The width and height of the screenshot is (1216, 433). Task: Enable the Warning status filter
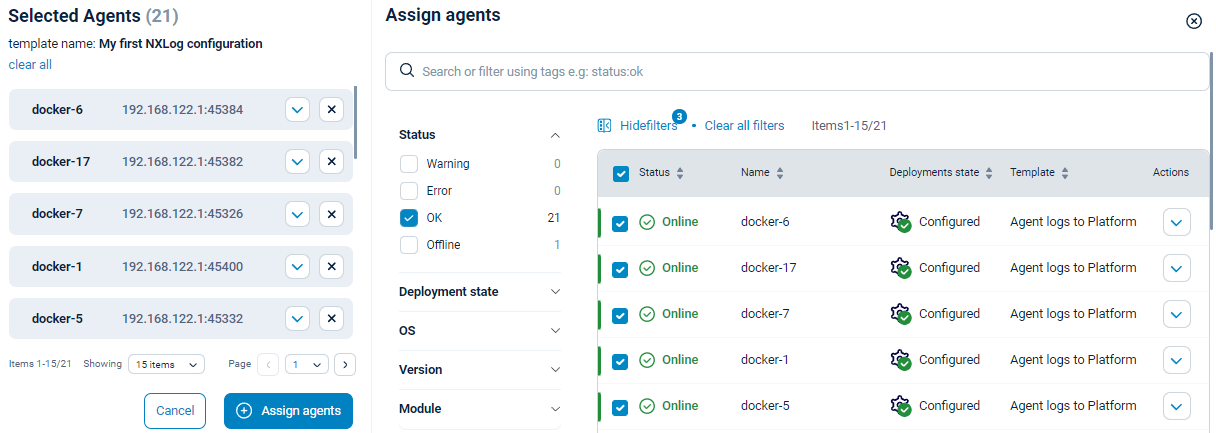[x=409, y=164]
